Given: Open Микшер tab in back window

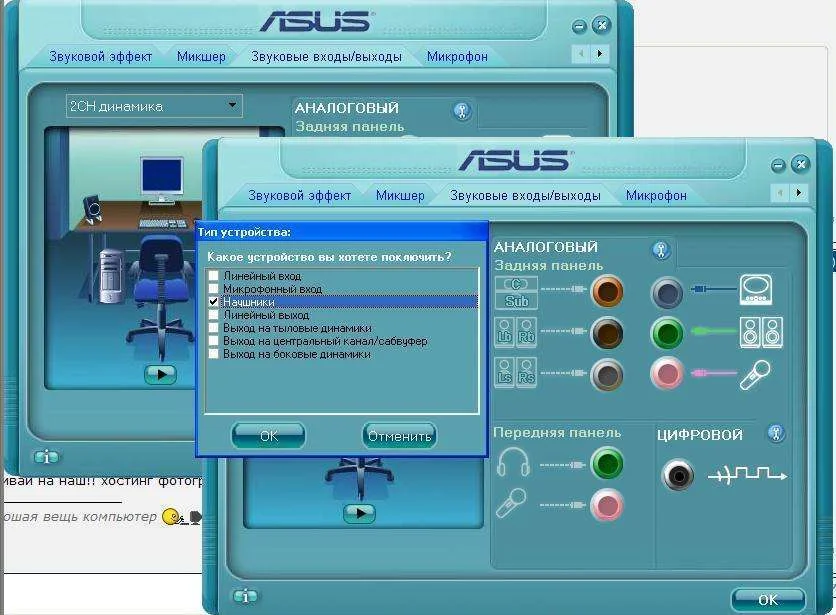Looking at the screenshot, I should coord(201,56).
